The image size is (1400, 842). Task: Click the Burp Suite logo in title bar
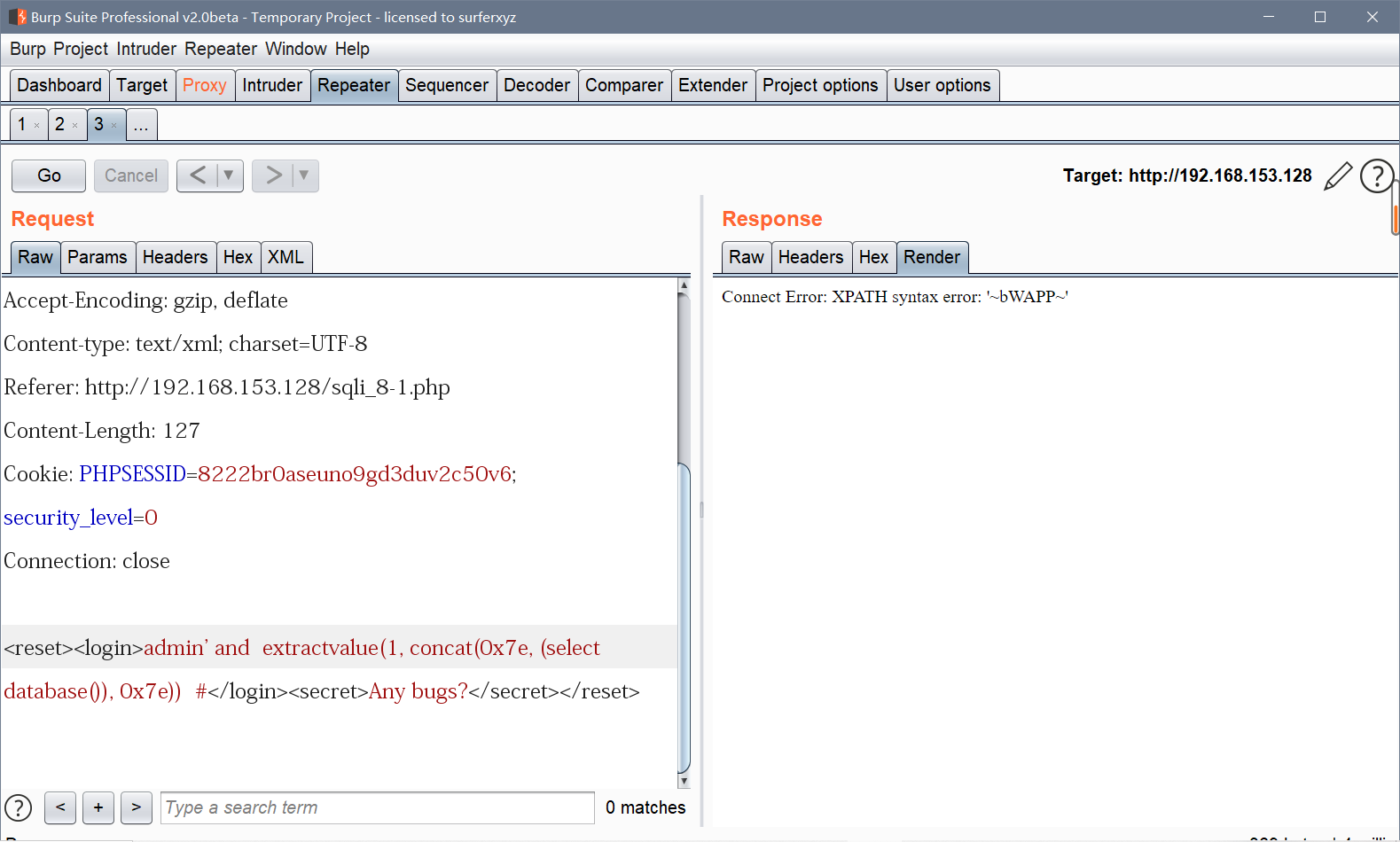click(x=17, y=17)
